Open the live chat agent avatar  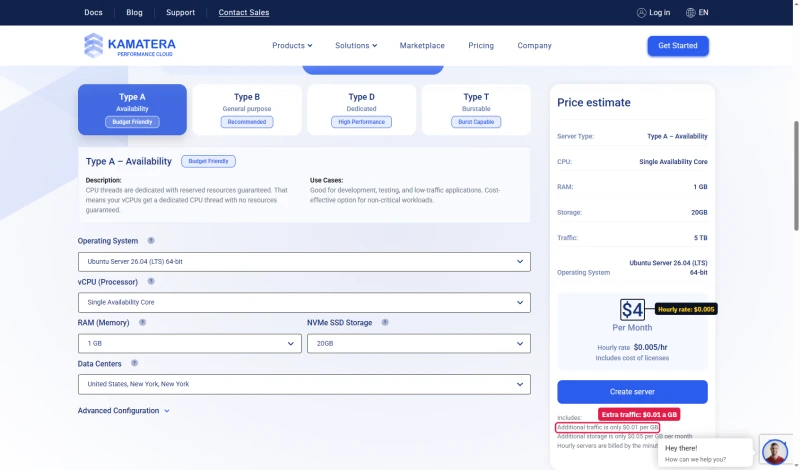pyautogui.click(x=774, y=452)
